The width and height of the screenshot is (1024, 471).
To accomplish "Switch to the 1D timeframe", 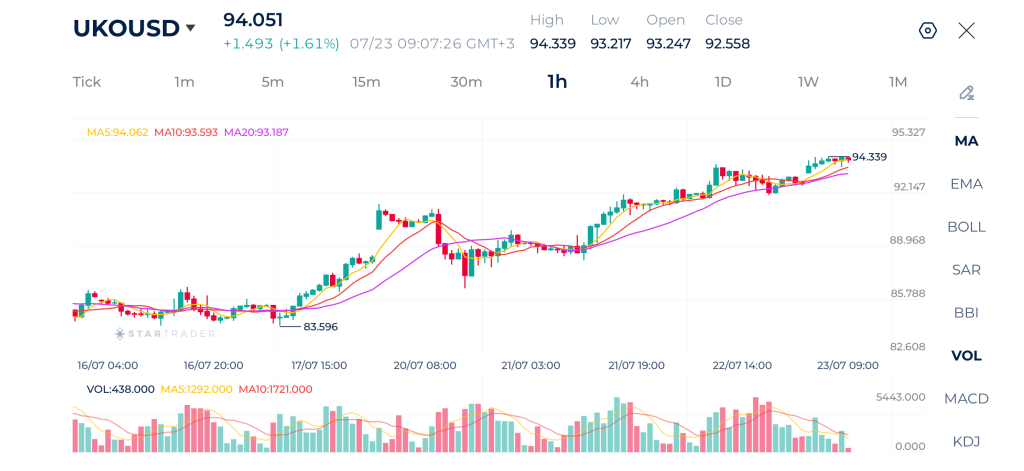I will 723,82.
